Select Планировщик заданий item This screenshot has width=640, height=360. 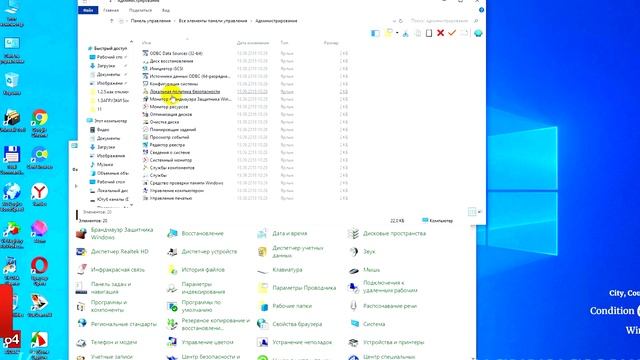point(173,129)
